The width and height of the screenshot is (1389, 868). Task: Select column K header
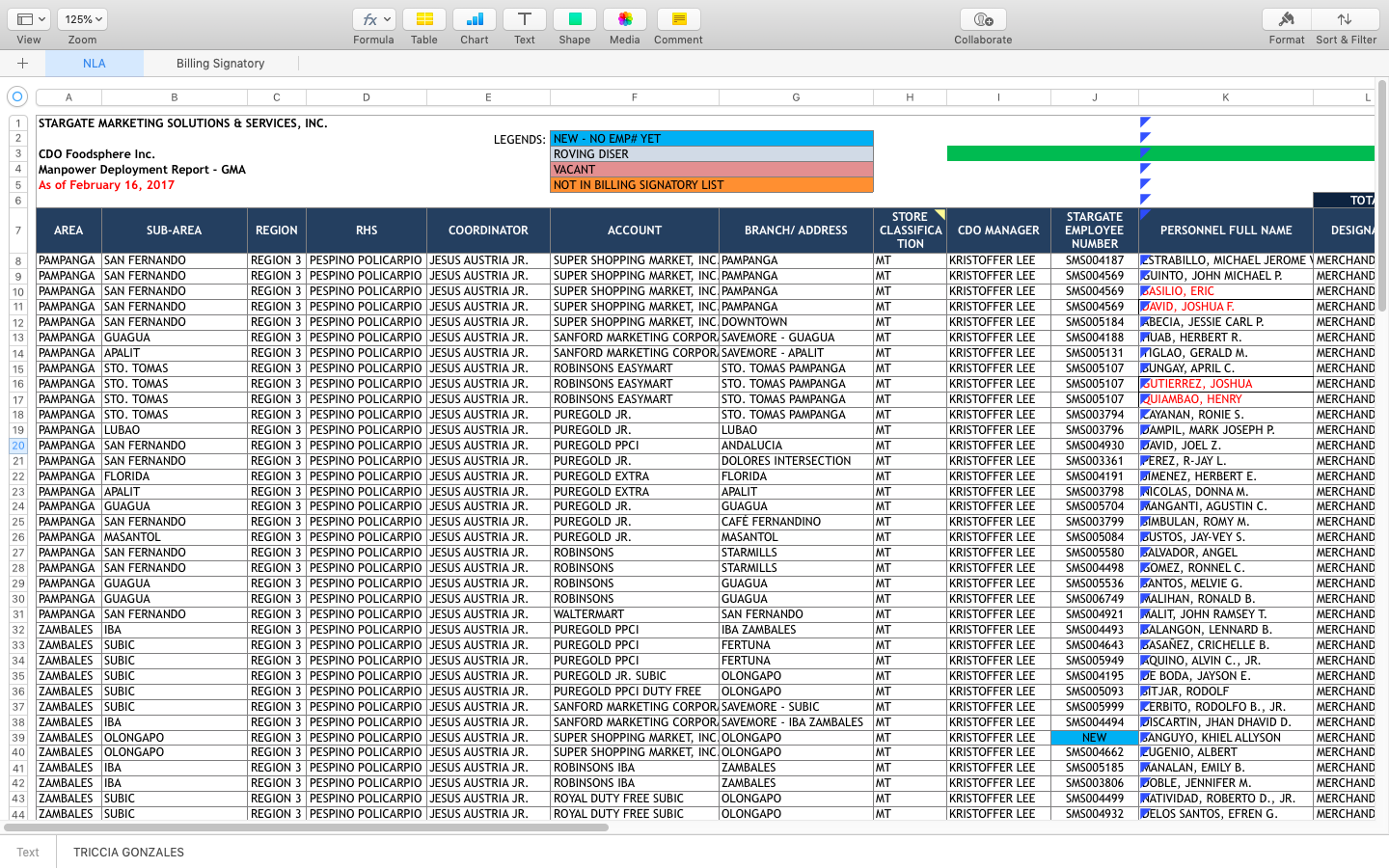click(1226, 97)
